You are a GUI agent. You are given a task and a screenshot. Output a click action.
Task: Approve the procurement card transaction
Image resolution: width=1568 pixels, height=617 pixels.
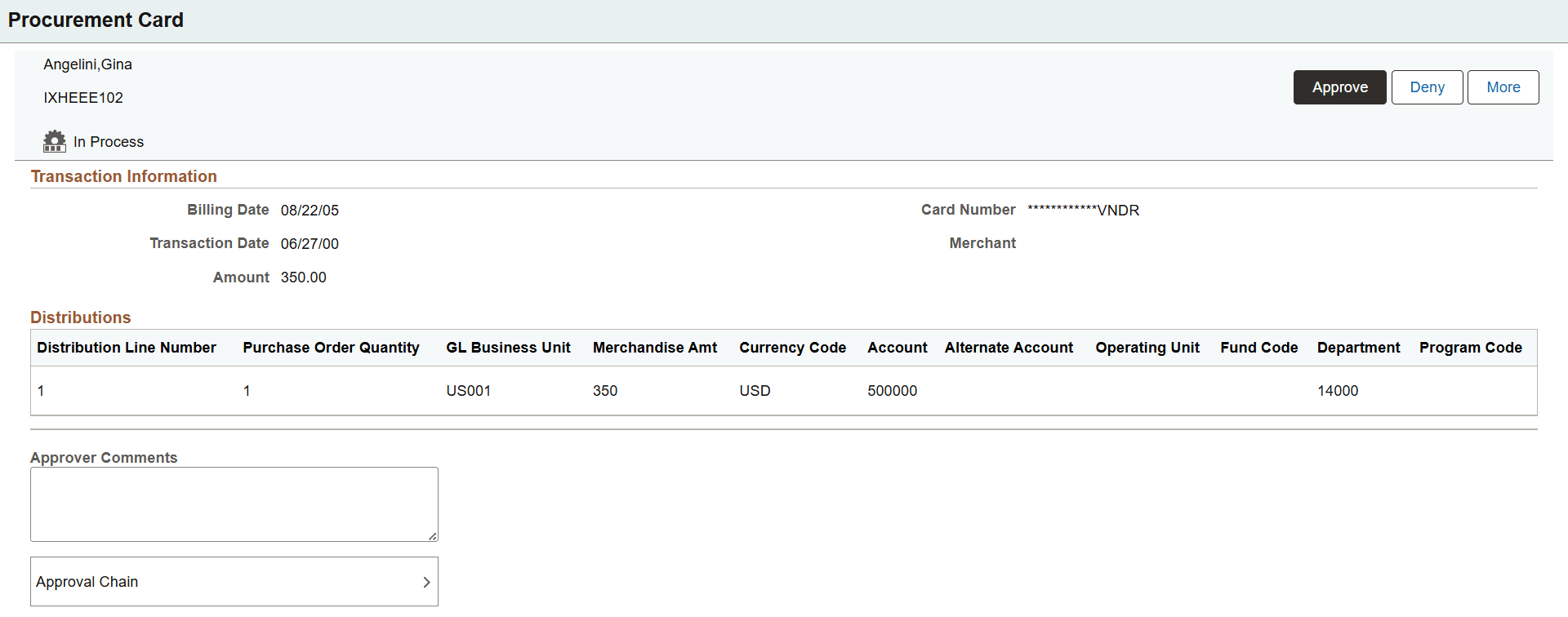click(1339, 87)
